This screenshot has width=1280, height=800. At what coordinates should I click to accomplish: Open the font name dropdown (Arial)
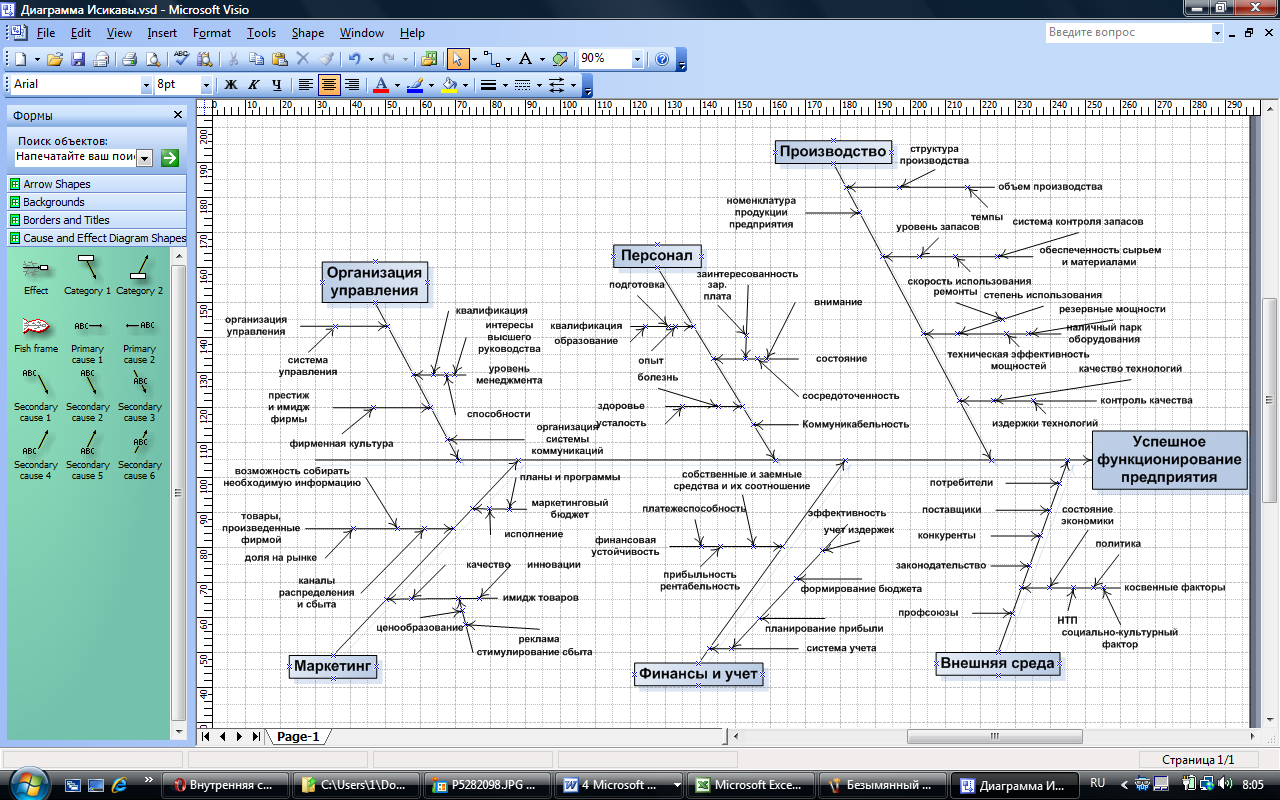146,85
